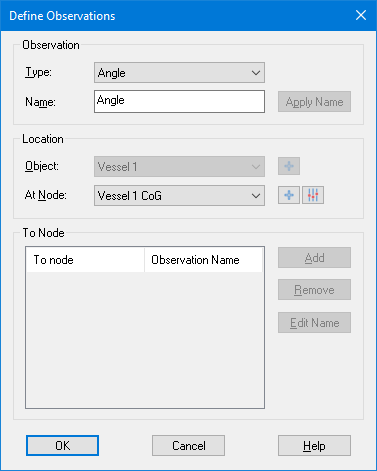Open the Object dropdown showing Vessel 1
This screenshot has height=471, width=377.
[x=179, y=167]
